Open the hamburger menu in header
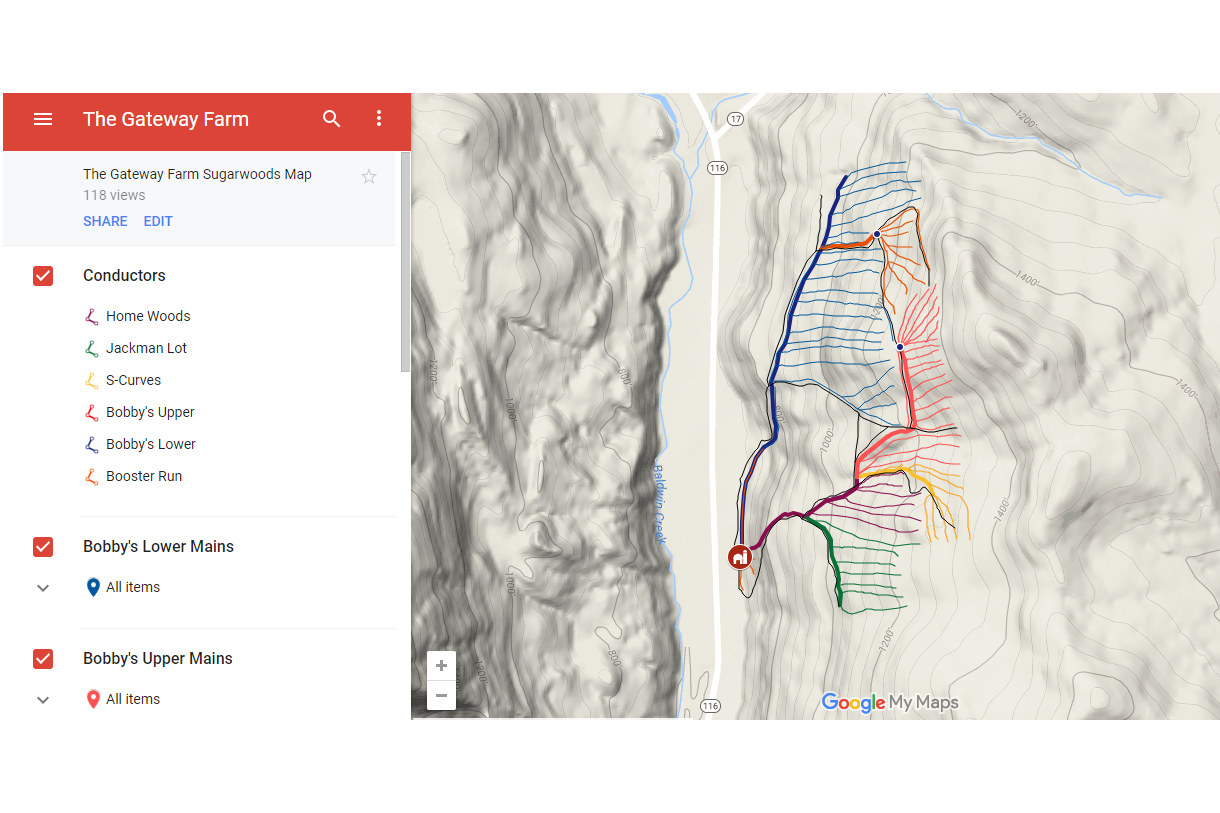The height and width of the screenshot is (813, 1220). (43, 119)
